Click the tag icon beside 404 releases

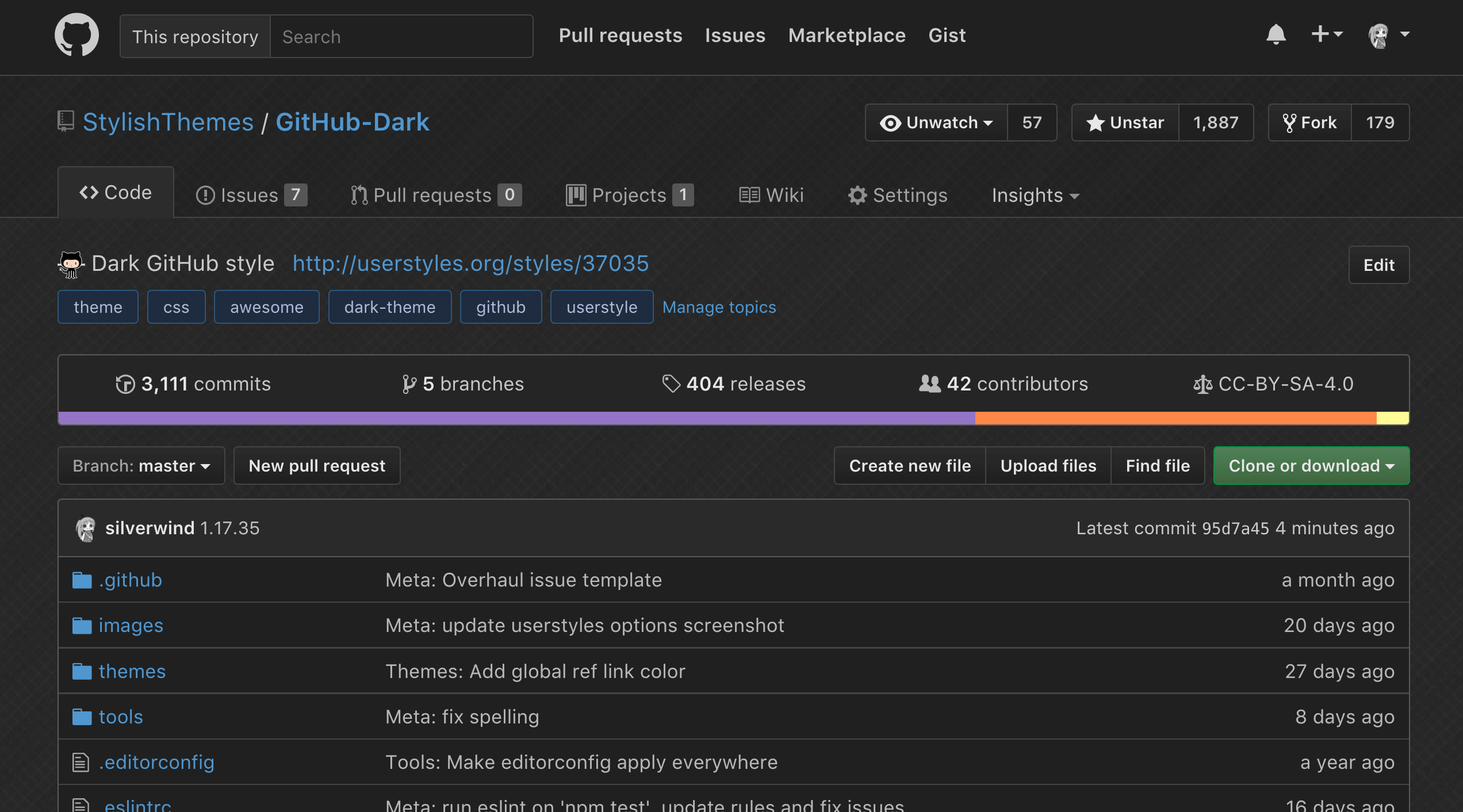click(x=670, y=384)
